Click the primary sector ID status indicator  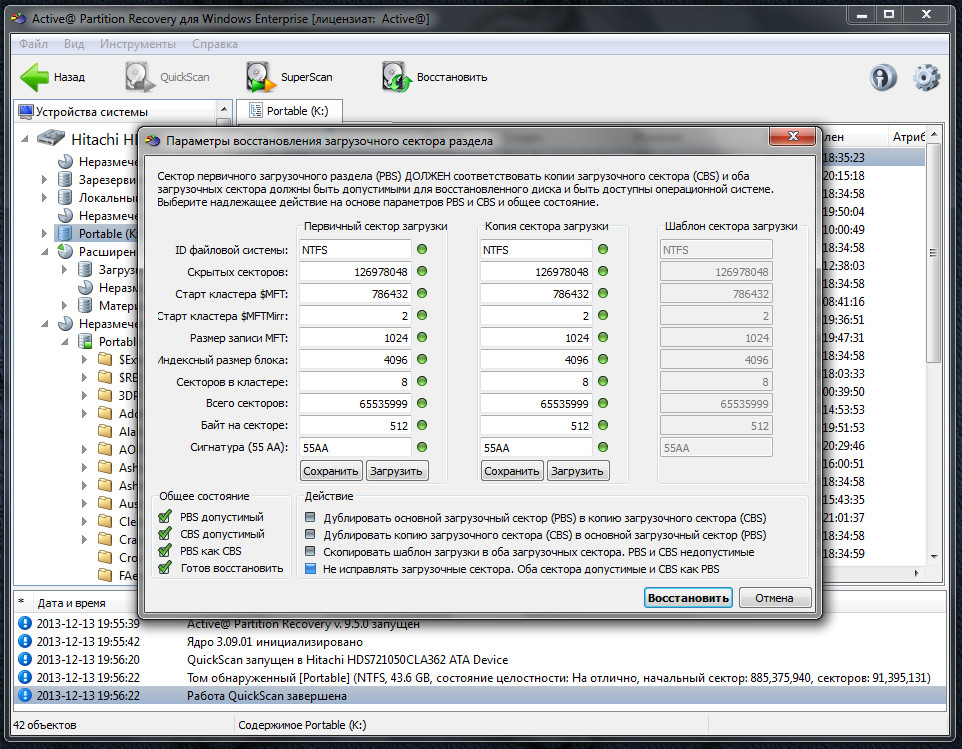(422, 249)
